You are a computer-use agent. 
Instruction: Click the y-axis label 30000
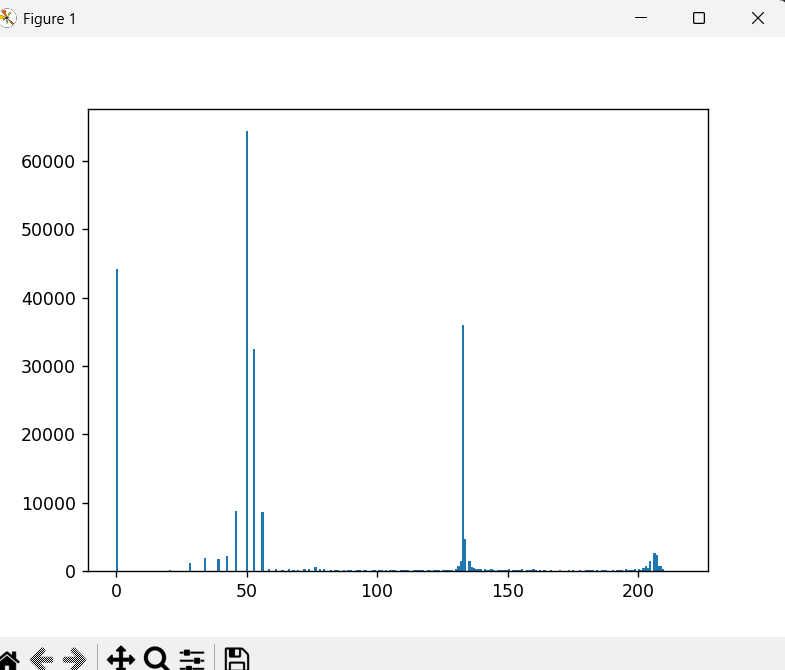(x=48, y=367)
